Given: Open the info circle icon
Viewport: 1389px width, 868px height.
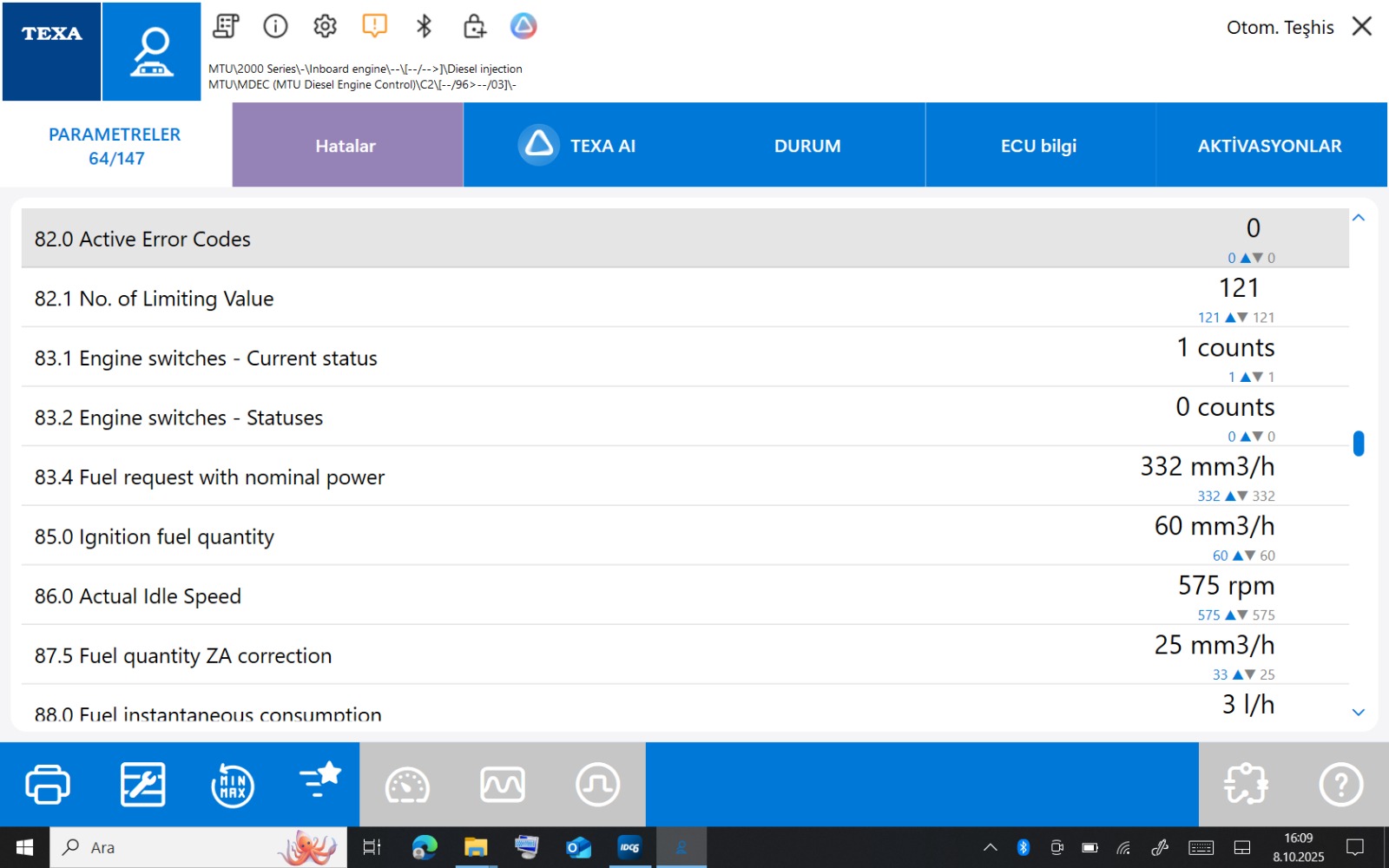Looking at the screenshot, I should [275, 26].
